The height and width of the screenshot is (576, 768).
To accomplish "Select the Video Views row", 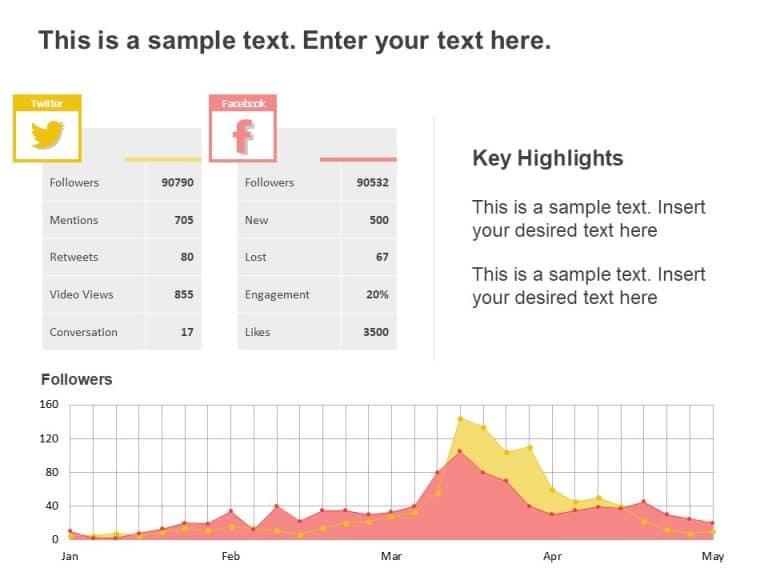I will pyautogui.click(x=122, y=295).
